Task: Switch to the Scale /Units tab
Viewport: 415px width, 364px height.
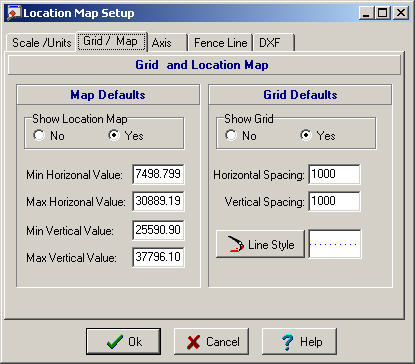Action: click(x=41, y=43)
